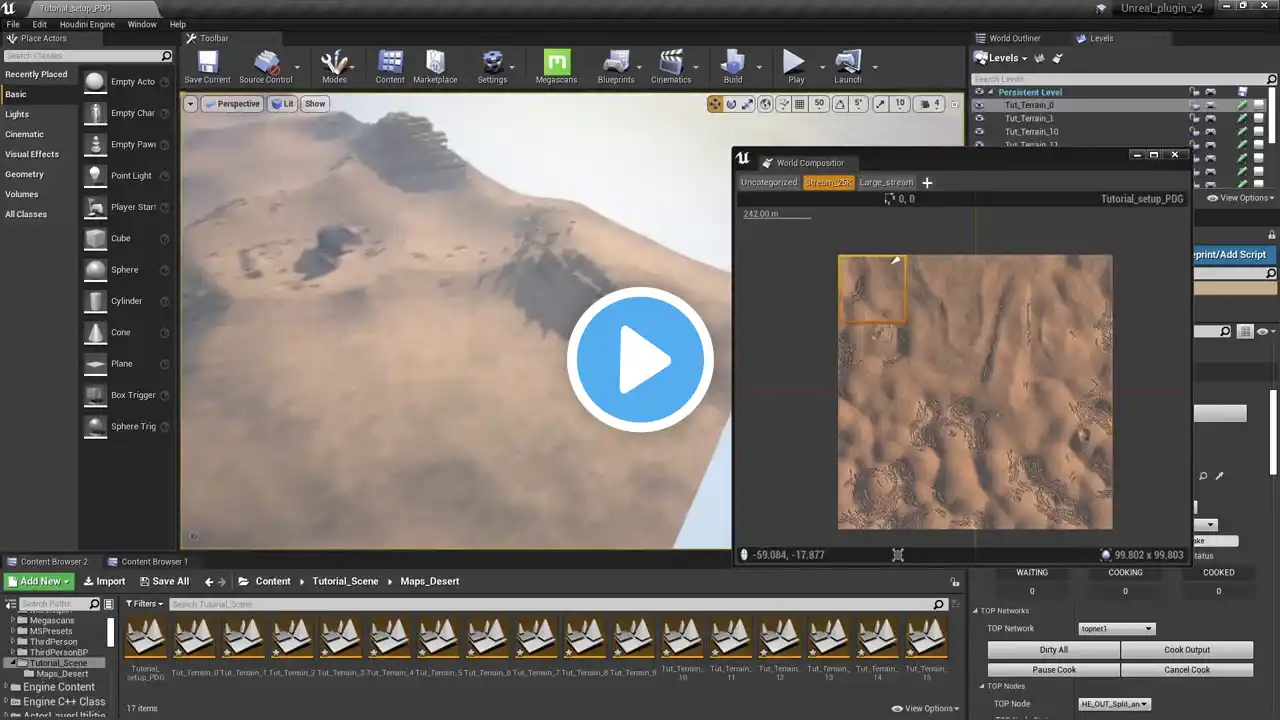This screenshot has height=720, width=1280.
Task: Start Play in the toolbar
Action: pyautogui.click(x=795, y=65)
